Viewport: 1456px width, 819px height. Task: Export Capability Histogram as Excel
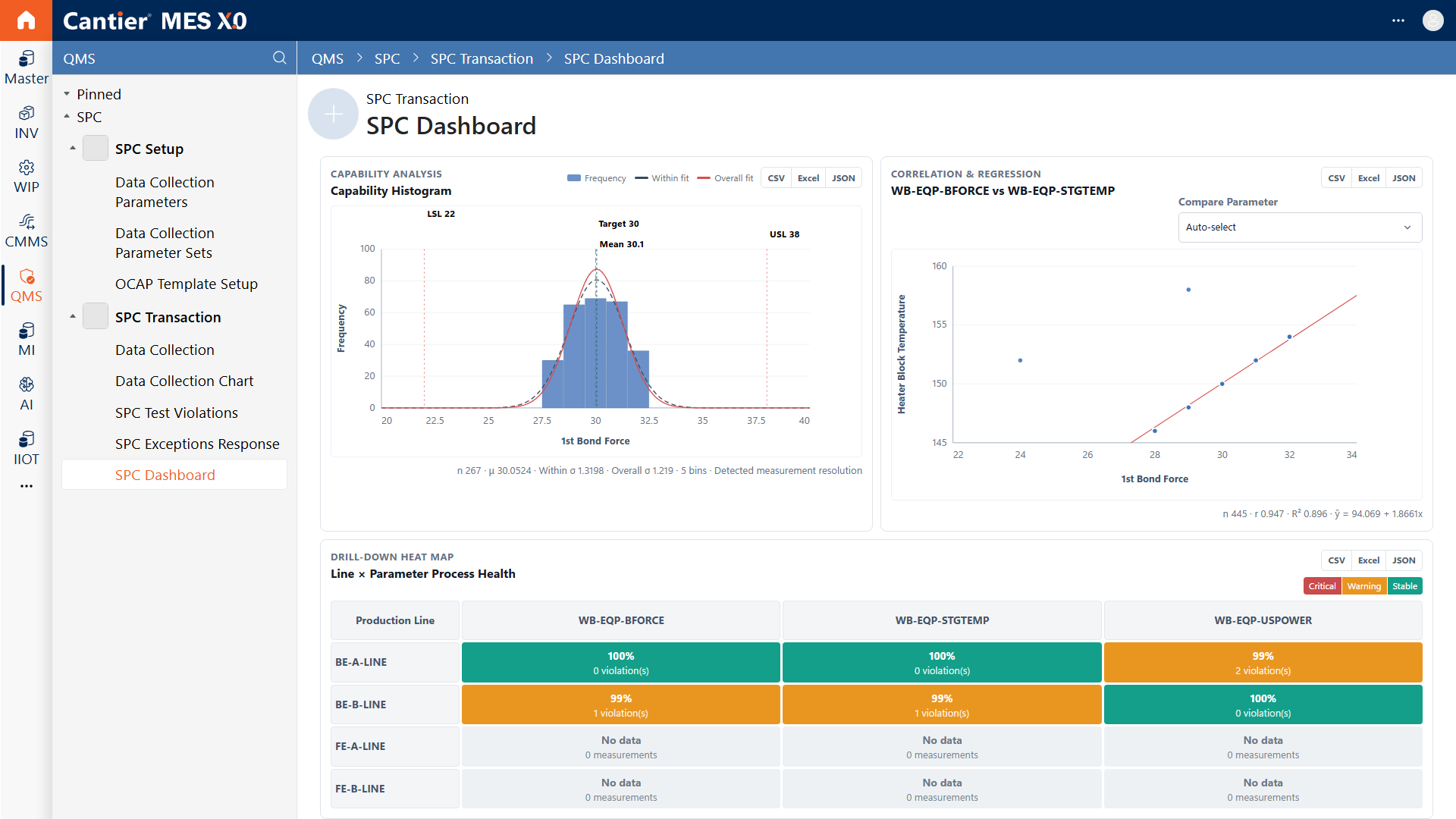click(x=808, y=178)
